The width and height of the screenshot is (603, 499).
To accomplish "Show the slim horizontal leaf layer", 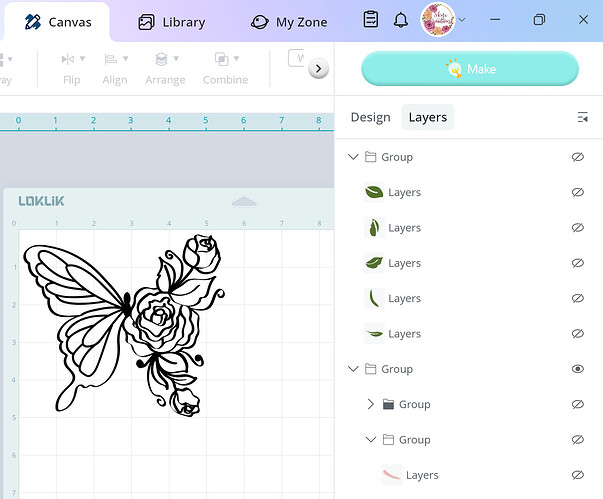I will [578, 333].
